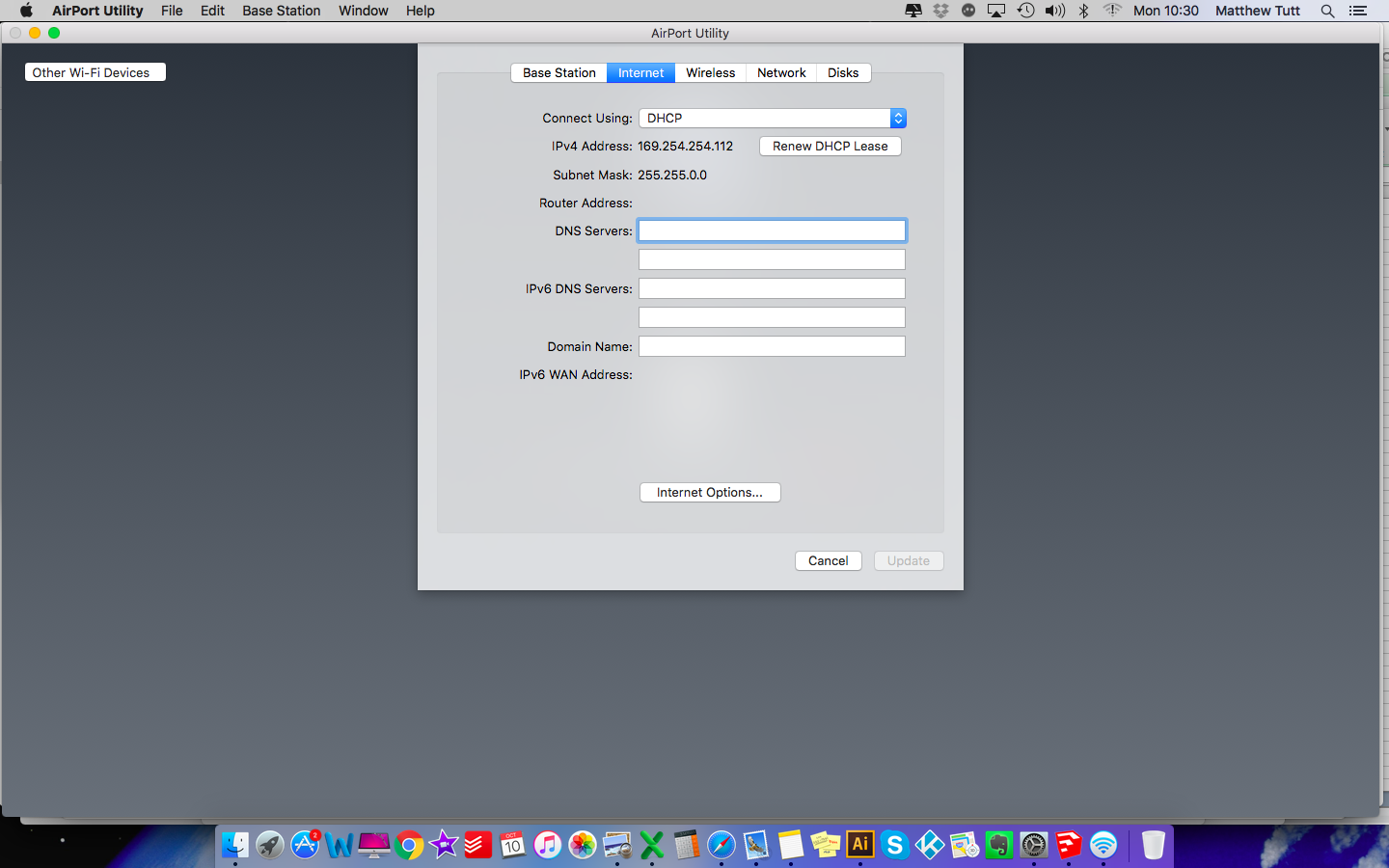Focus the first DNS Servers field

click(x=773, y=231)
